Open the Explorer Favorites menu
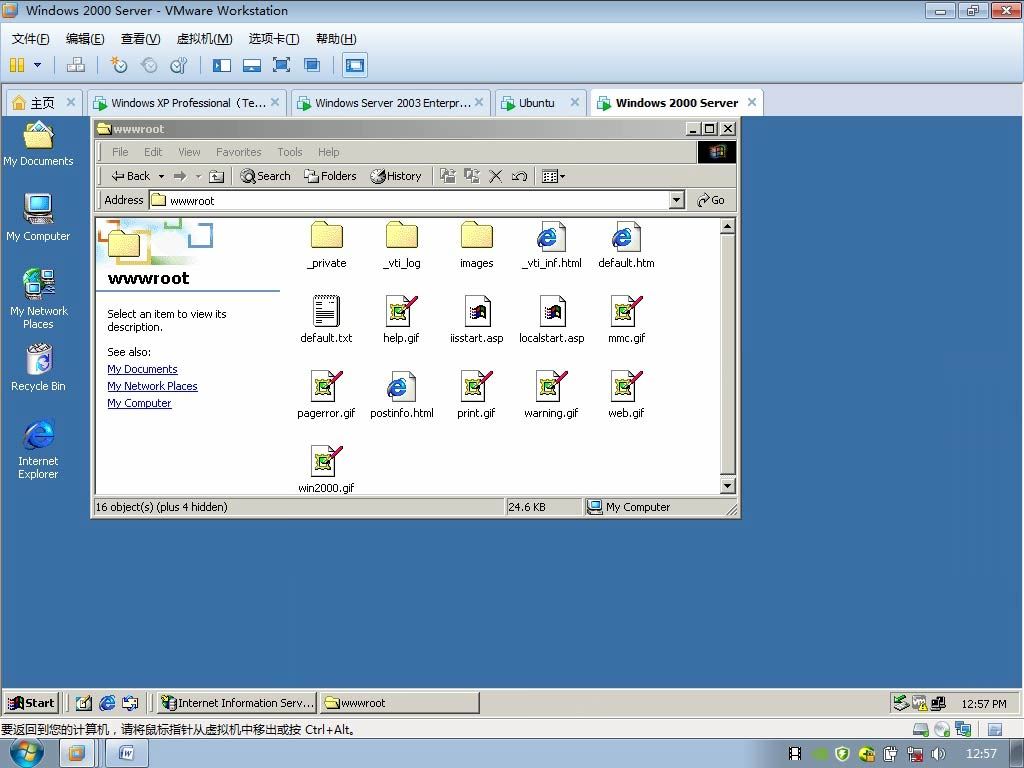This screenshot has width=1024, height=768. (238, 152)
